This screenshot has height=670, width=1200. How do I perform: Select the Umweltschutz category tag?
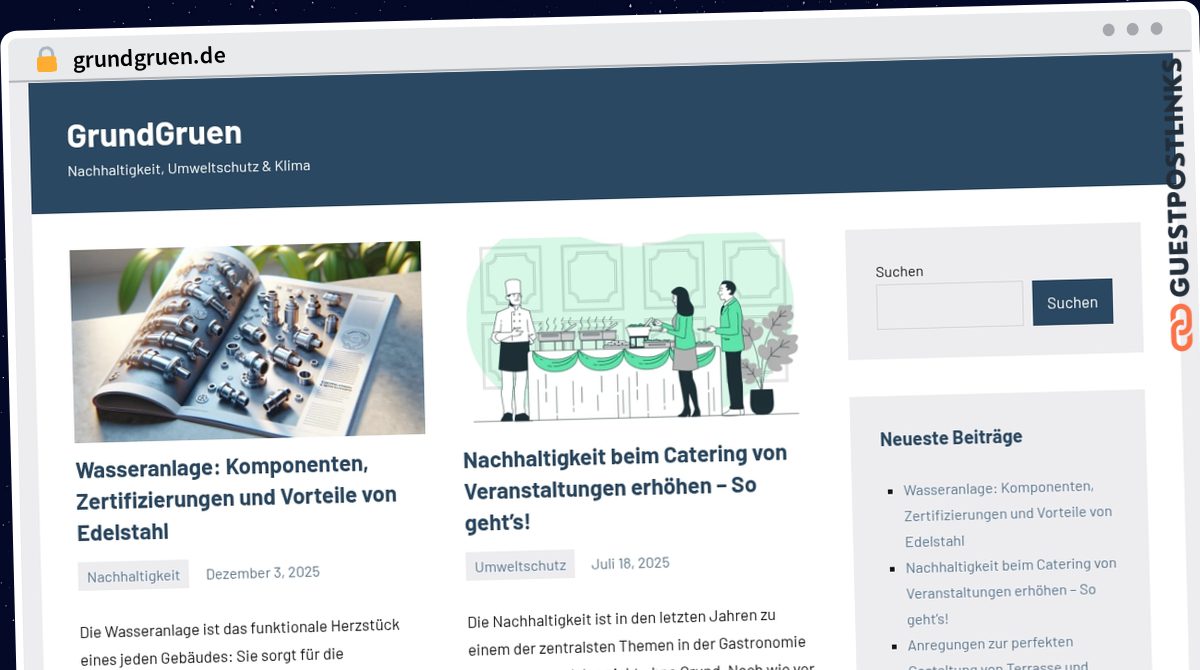pyautogui.click(x=520, y=565)
